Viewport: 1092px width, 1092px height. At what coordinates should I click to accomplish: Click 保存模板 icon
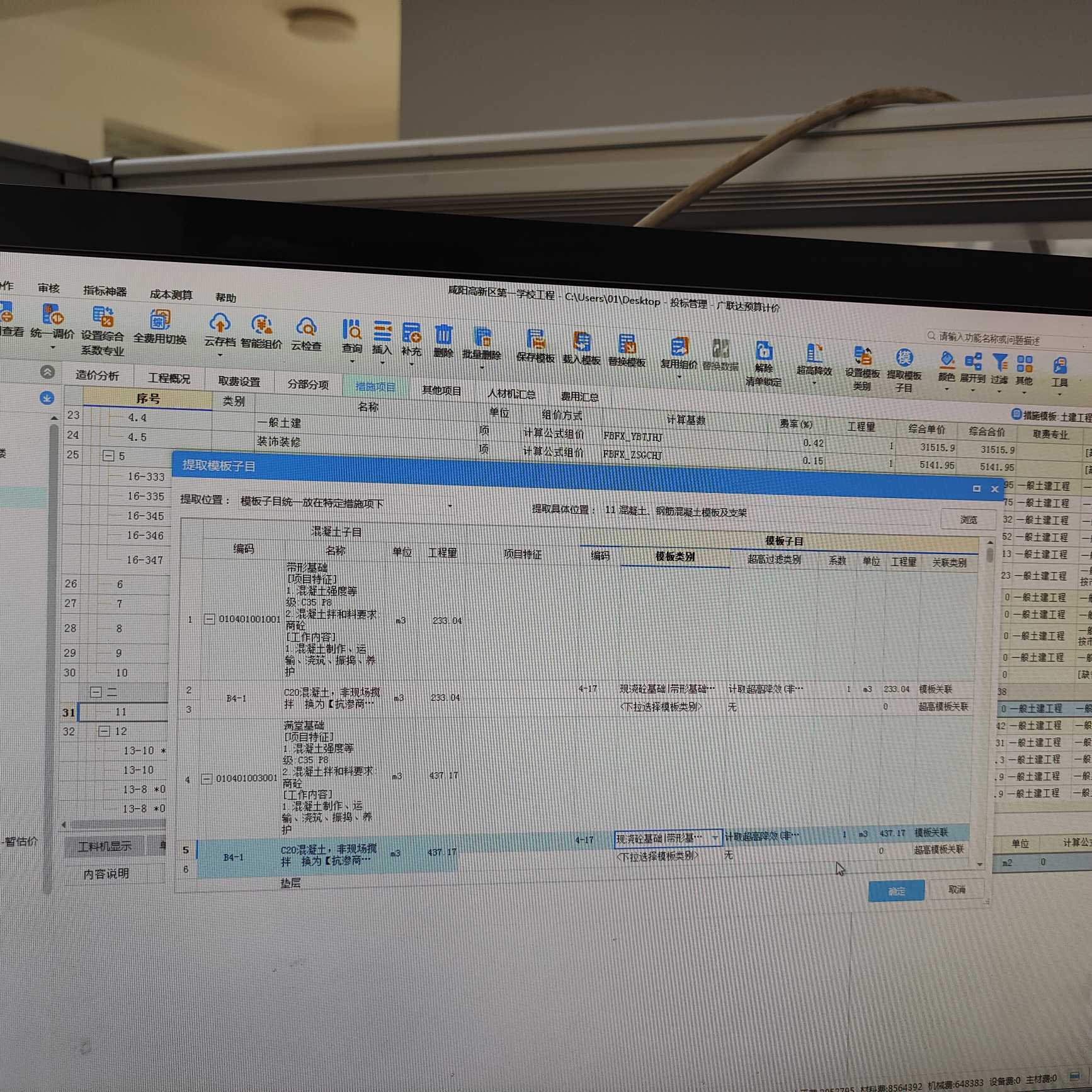pyautogui.click(x=535, y=339)
